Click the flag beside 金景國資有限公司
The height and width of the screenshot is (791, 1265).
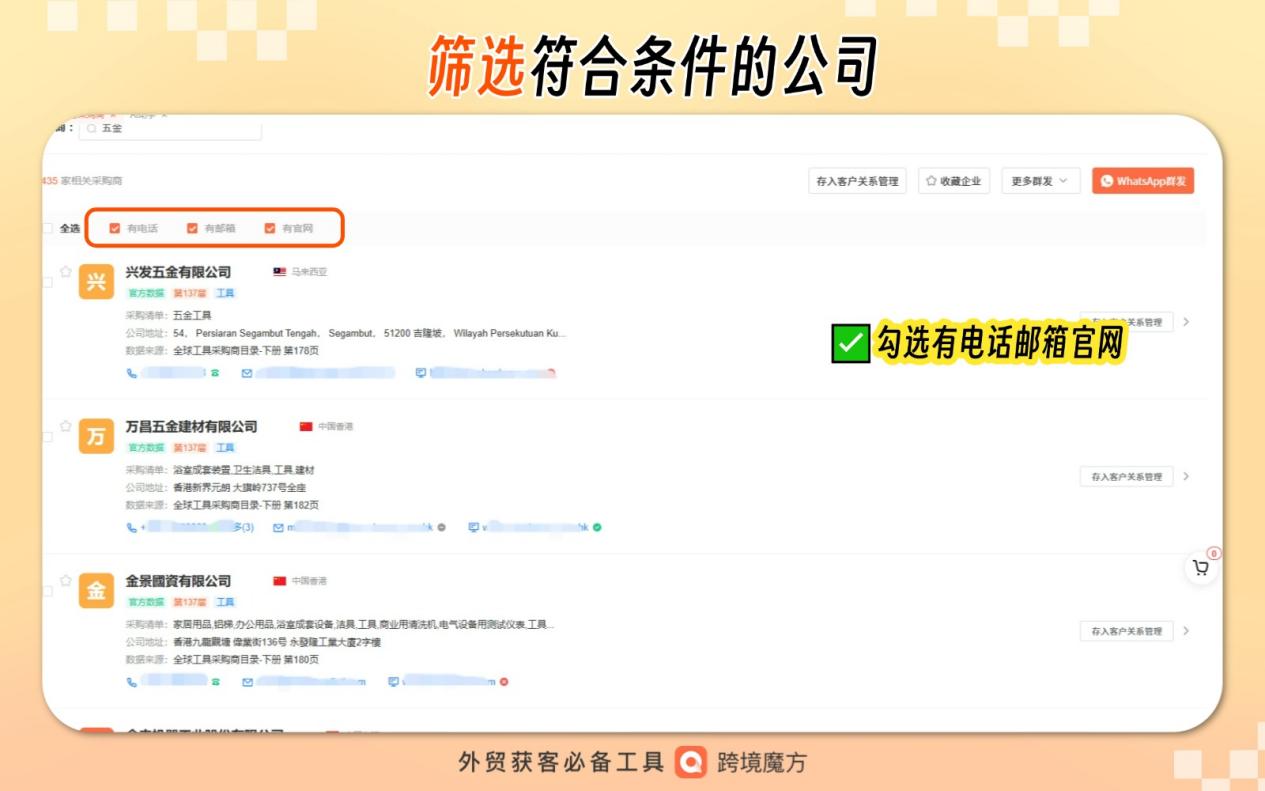pos(280,581)
